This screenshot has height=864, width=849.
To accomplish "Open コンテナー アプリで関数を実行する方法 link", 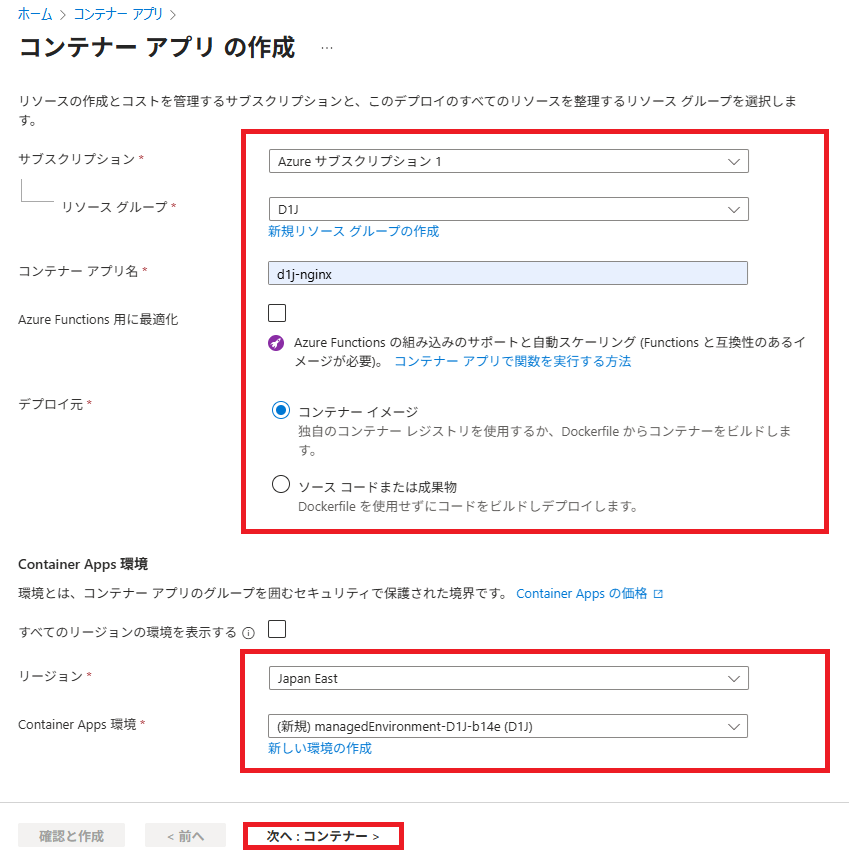I will click(x=512, y=361).
